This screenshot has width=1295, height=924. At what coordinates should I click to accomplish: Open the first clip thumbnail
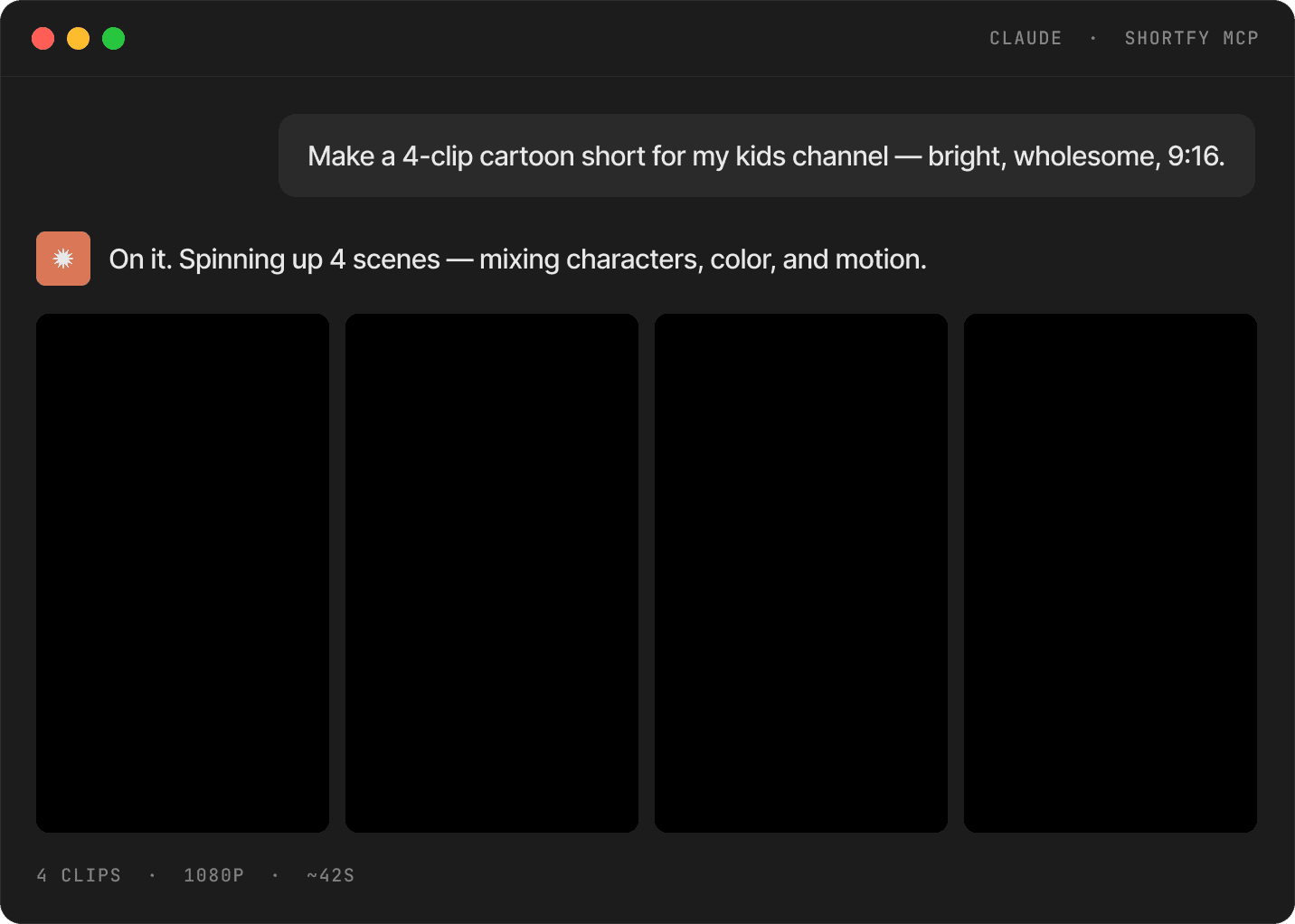(183, 573)
